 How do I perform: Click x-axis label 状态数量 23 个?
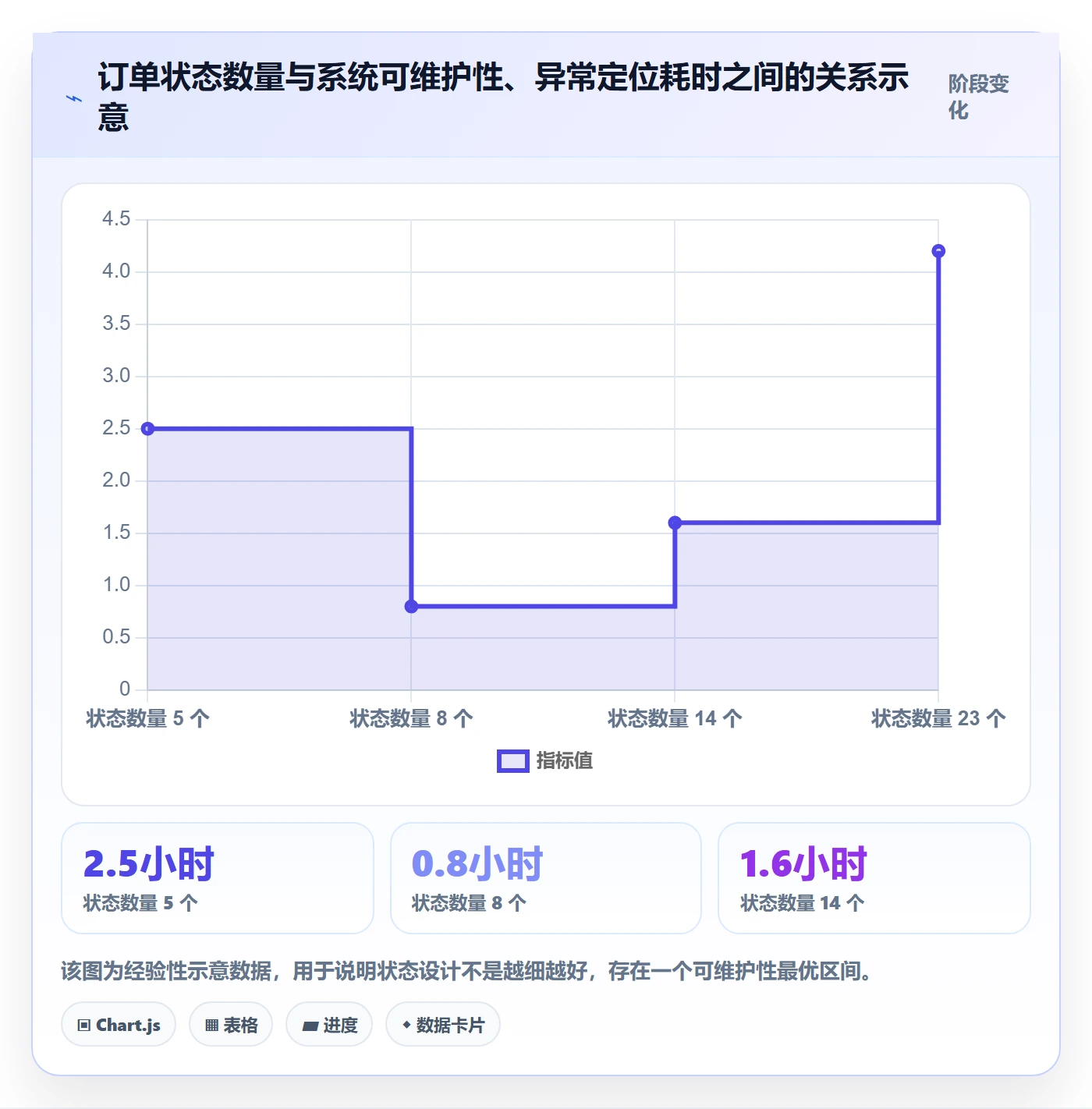coord(938,718)
